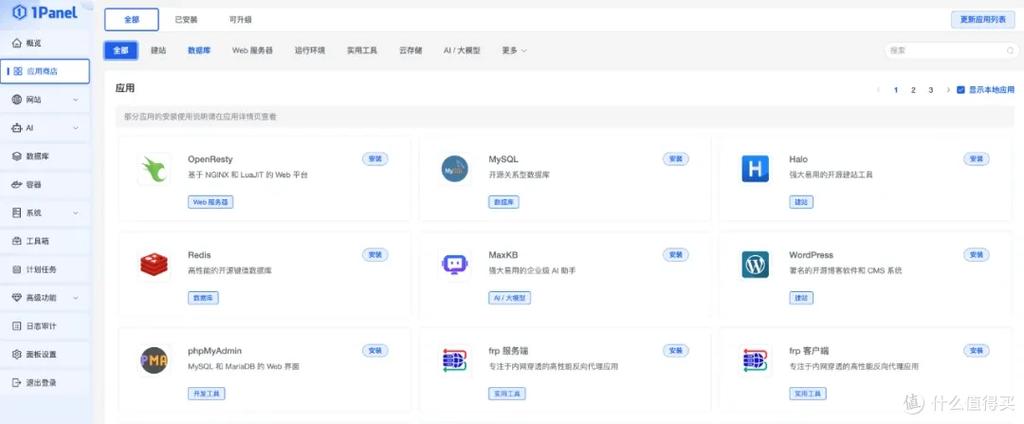1024x424 pixels.
Task: Click 安装 for Halo
Action: click(x=976, y=159)
